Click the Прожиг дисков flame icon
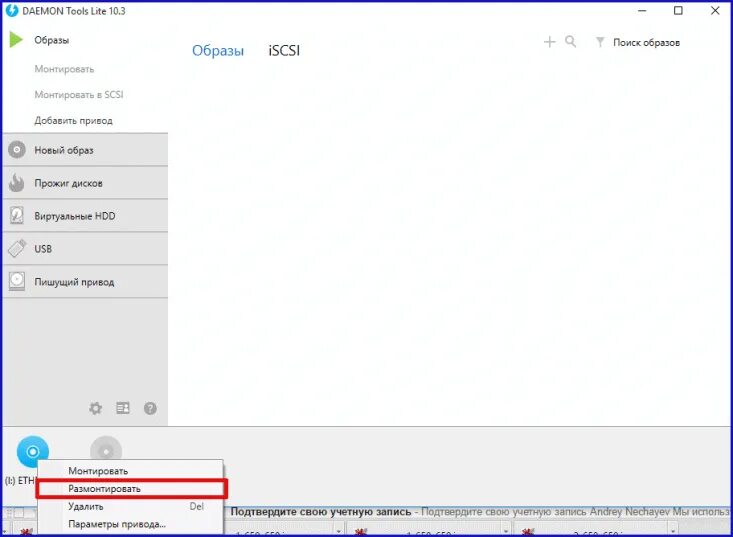 pos(17,183)
